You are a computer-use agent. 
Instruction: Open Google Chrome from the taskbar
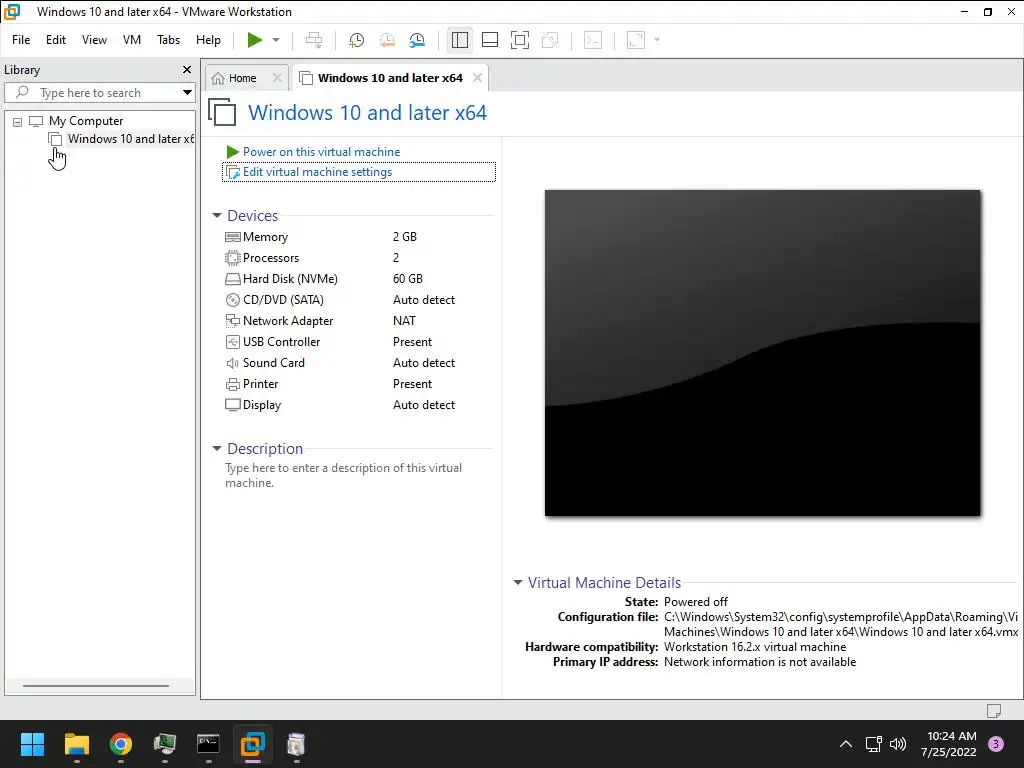(121, 744)
